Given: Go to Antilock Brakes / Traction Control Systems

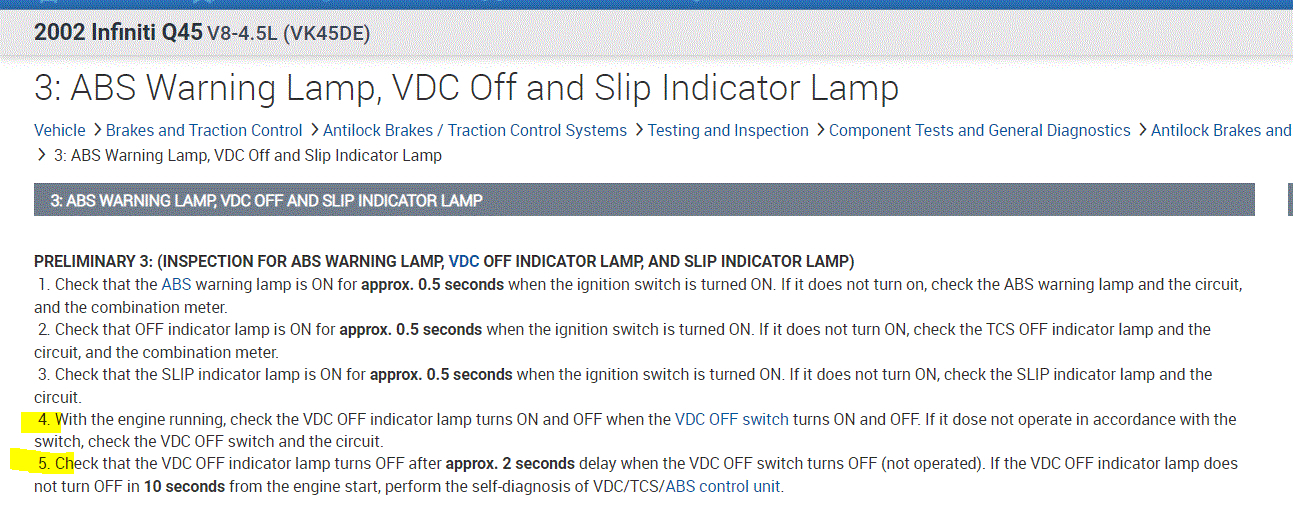Looking at the screenshot, I should (x=474, y=130).
